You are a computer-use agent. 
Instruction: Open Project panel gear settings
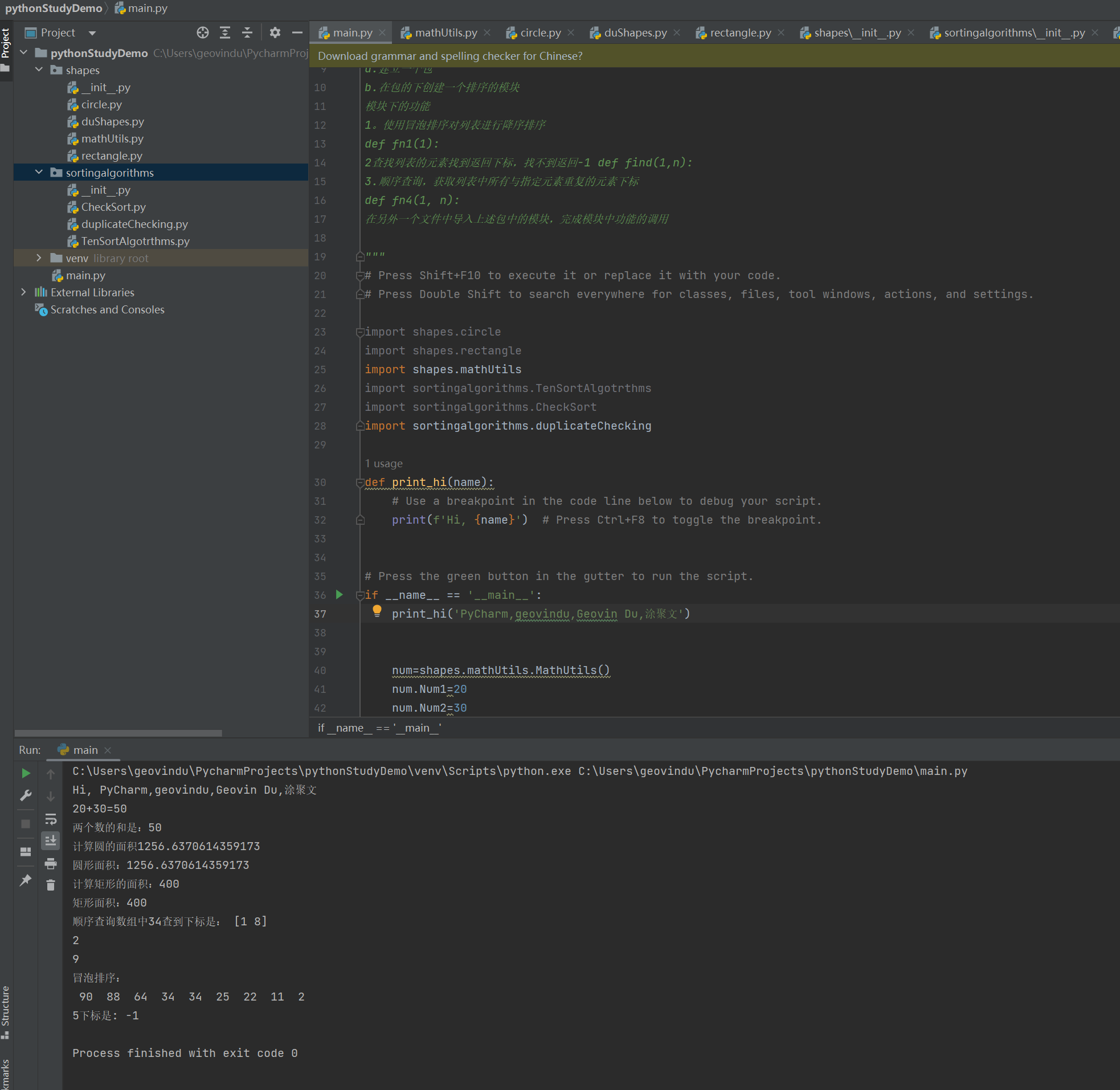point(275,32)
